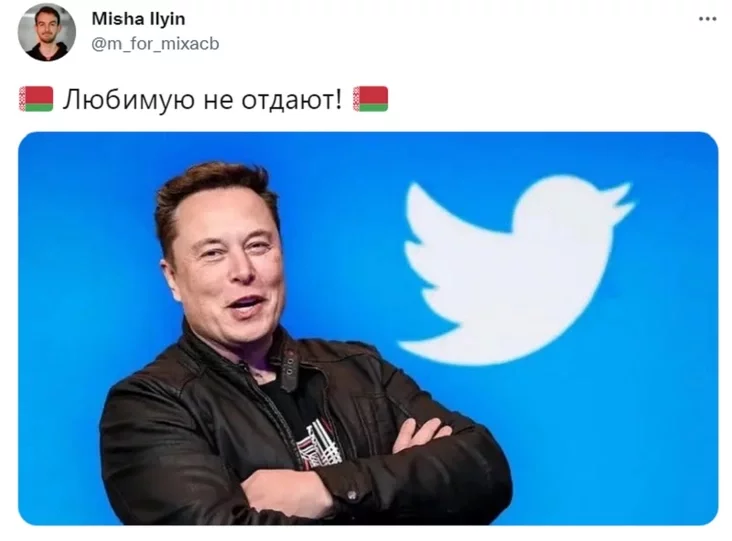732x541 pixels.
Task: Click the Belarus flag emoji before the text
Action: pos(36,99)
